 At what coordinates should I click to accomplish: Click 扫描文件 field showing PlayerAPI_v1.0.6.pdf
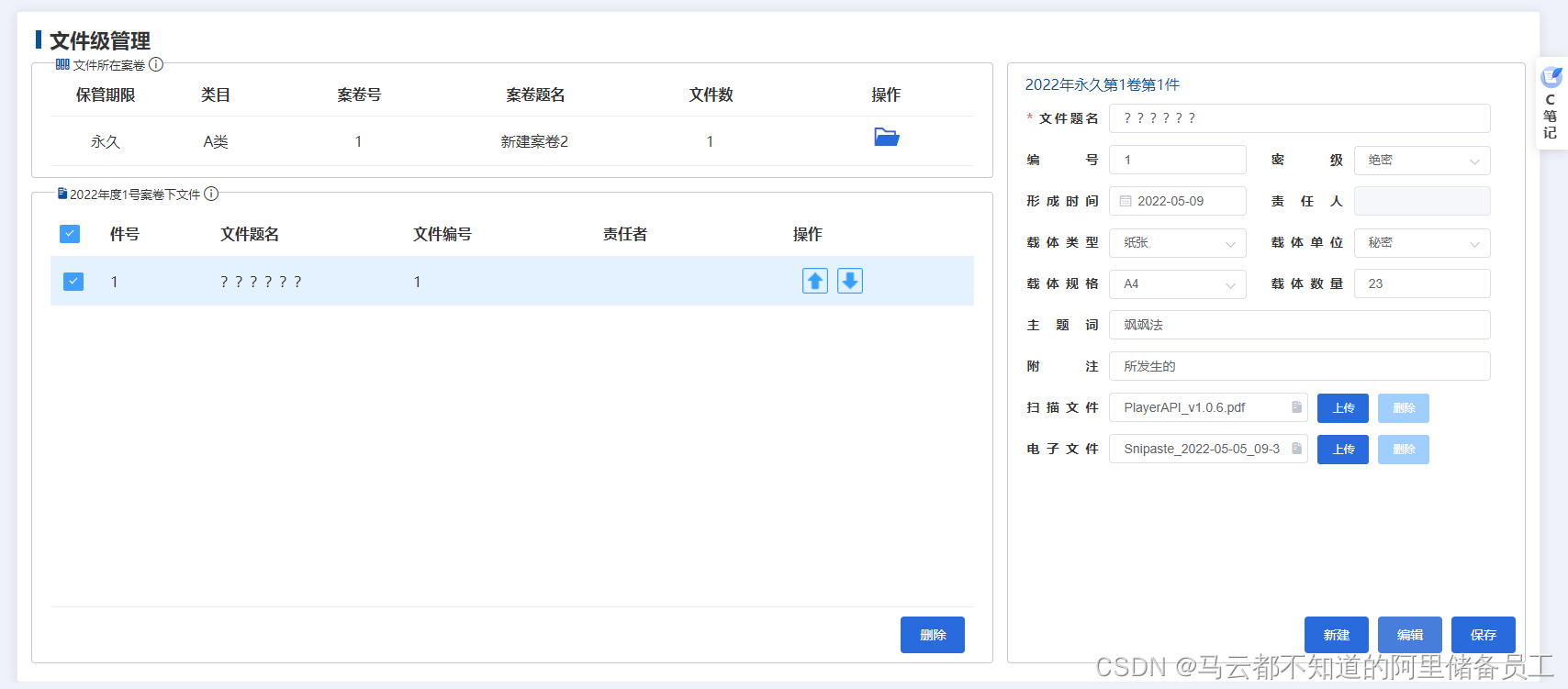click(1208, 407)
